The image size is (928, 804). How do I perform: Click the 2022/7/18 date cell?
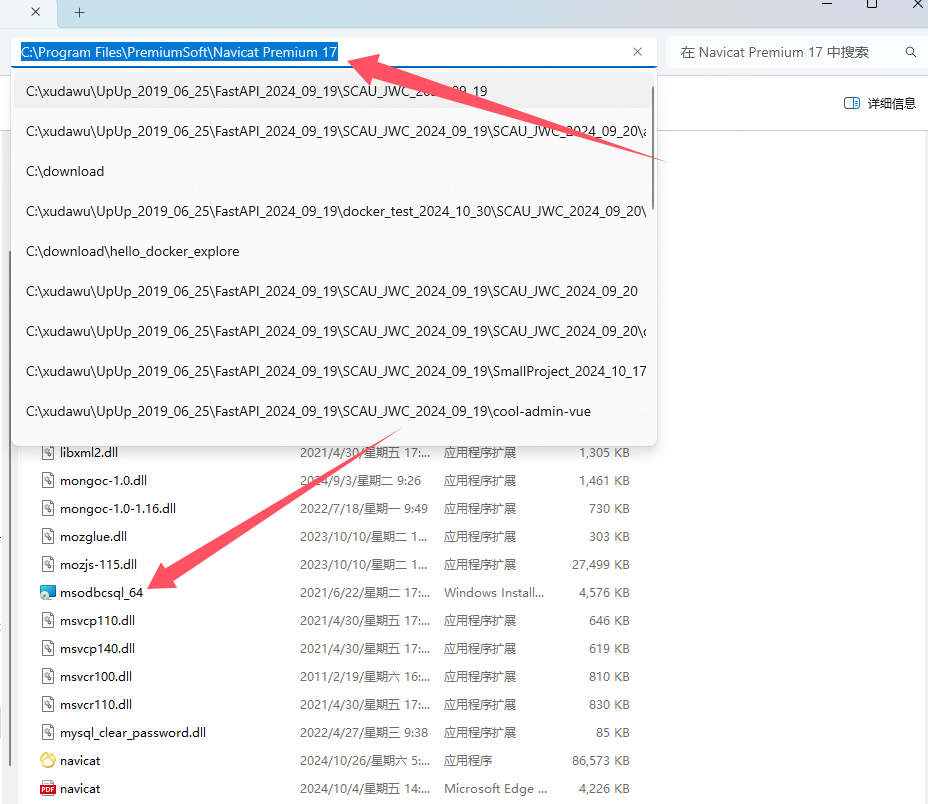(x=363, y=509)
